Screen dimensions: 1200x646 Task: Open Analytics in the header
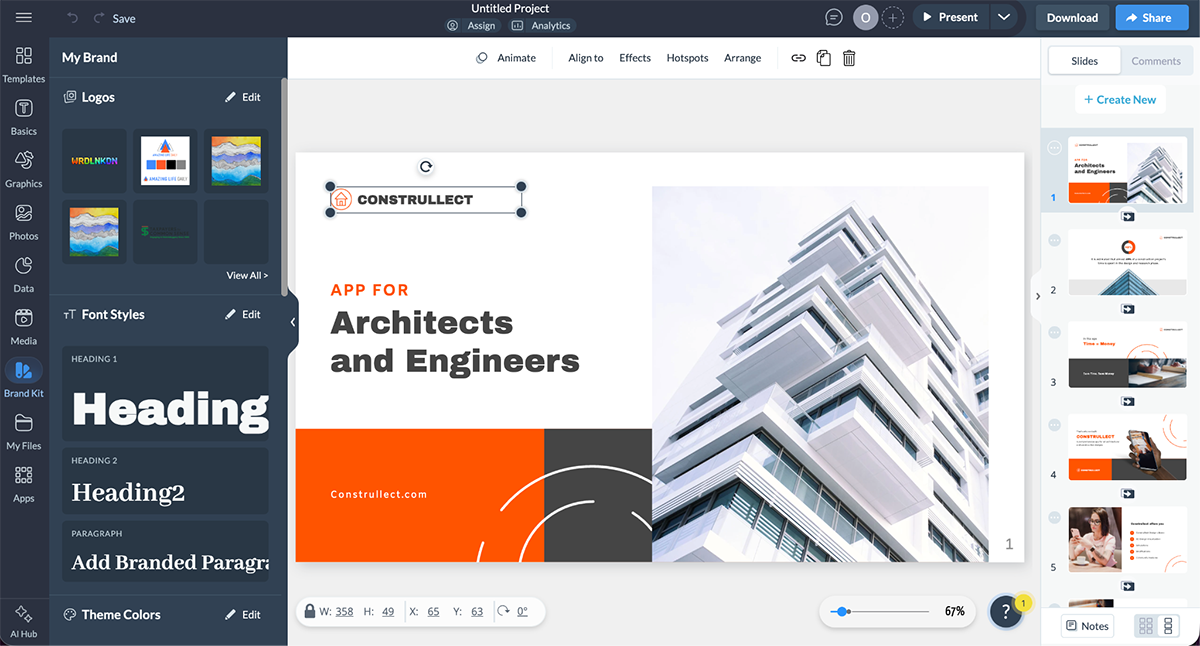click(541, 26)
